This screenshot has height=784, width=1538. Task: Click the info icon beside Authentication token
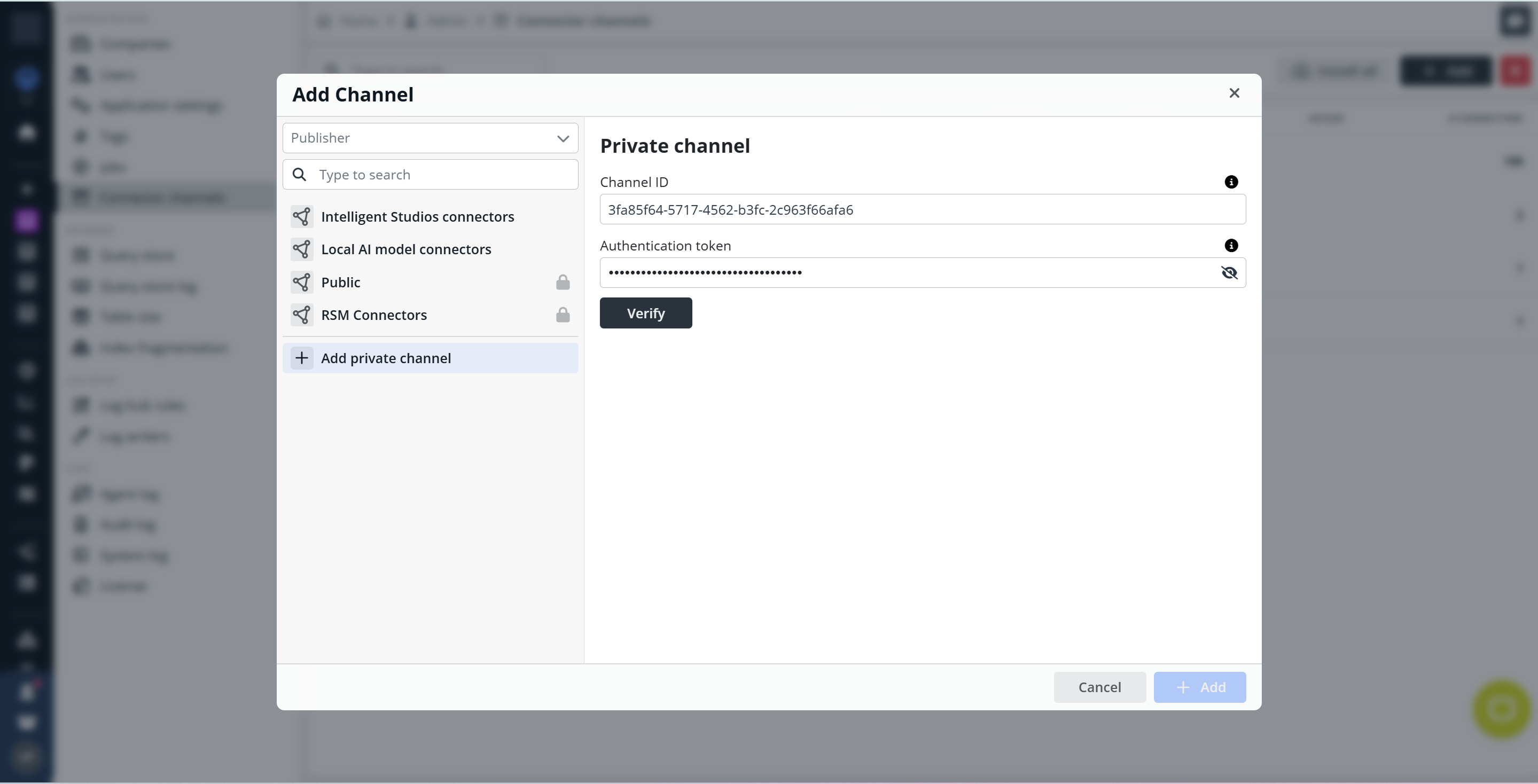1231,245
